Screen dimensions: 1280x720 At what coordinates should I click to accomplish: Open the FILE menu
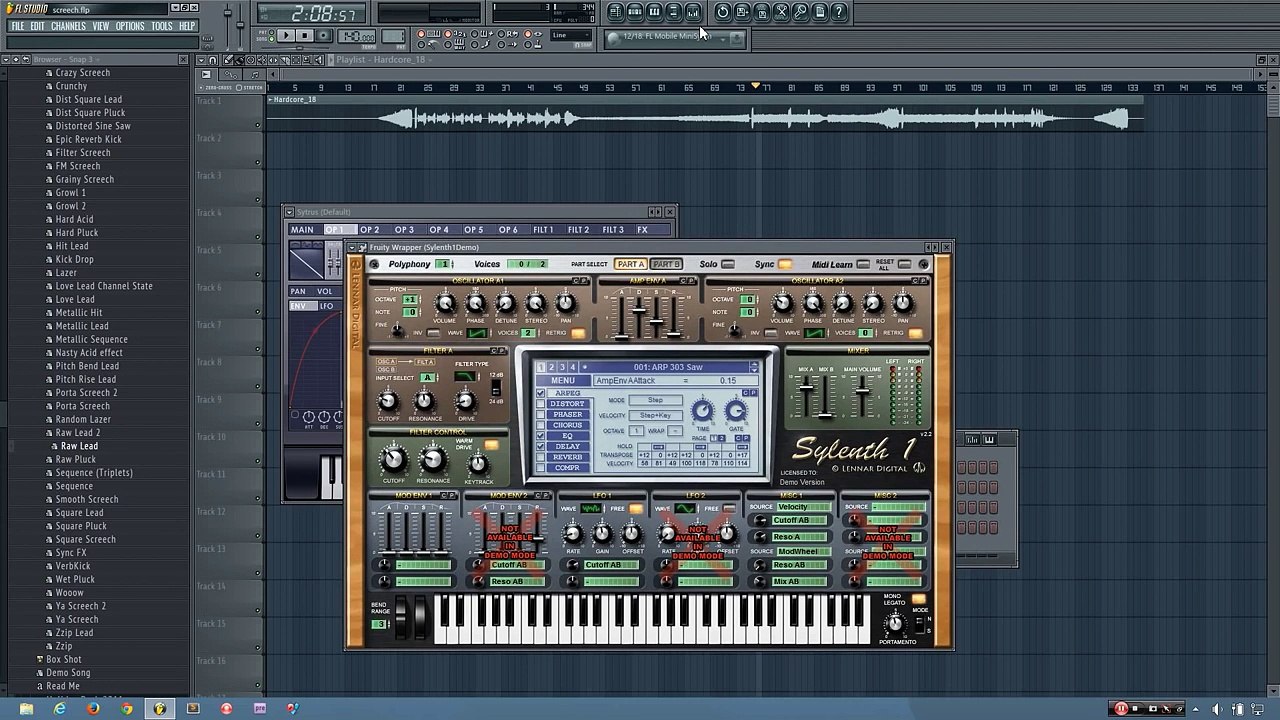pos(17,26)
